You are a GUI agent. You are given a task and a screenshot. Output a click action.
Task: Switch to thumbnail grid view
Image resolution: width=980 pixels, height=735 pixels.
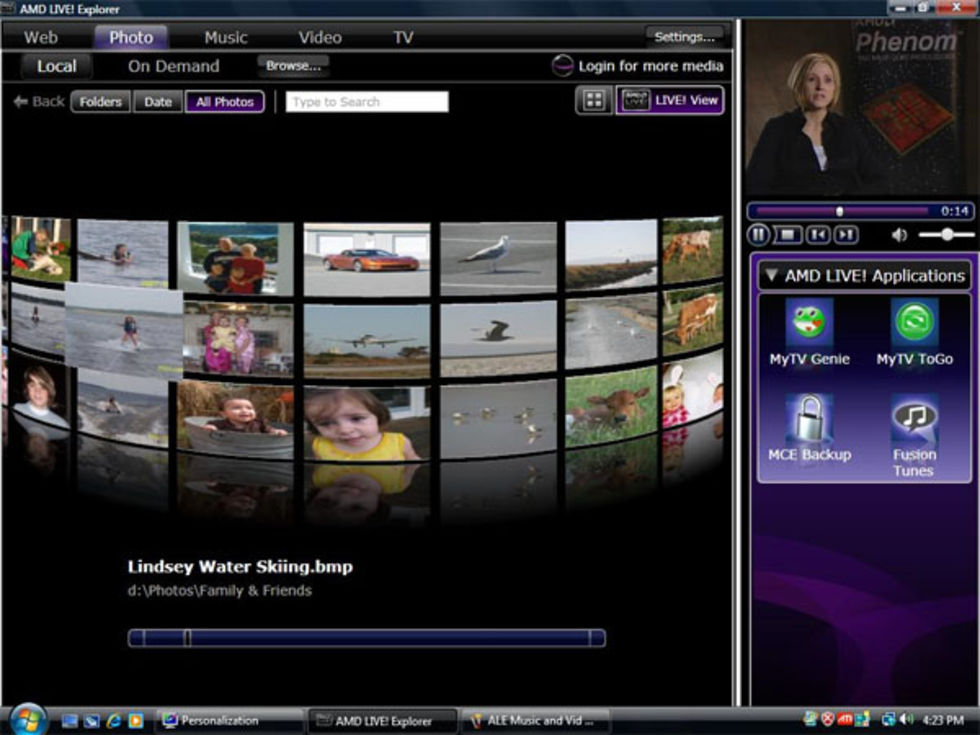(x=594, y=101)
